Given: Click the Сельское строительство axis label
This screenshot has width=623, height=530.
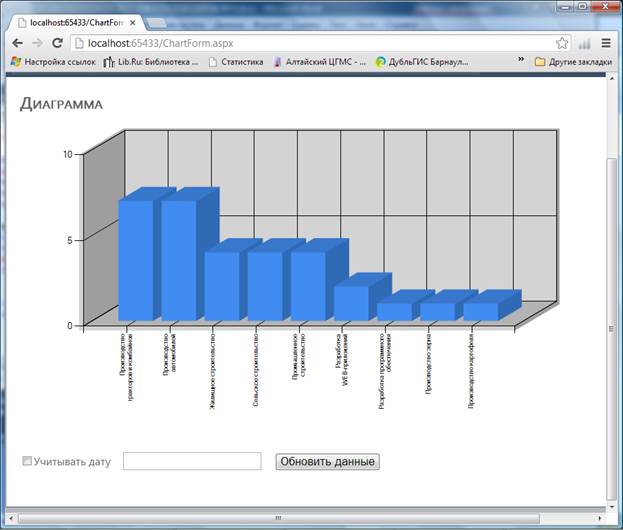Looking at the screenshot, I should click(x=255, y=370).
